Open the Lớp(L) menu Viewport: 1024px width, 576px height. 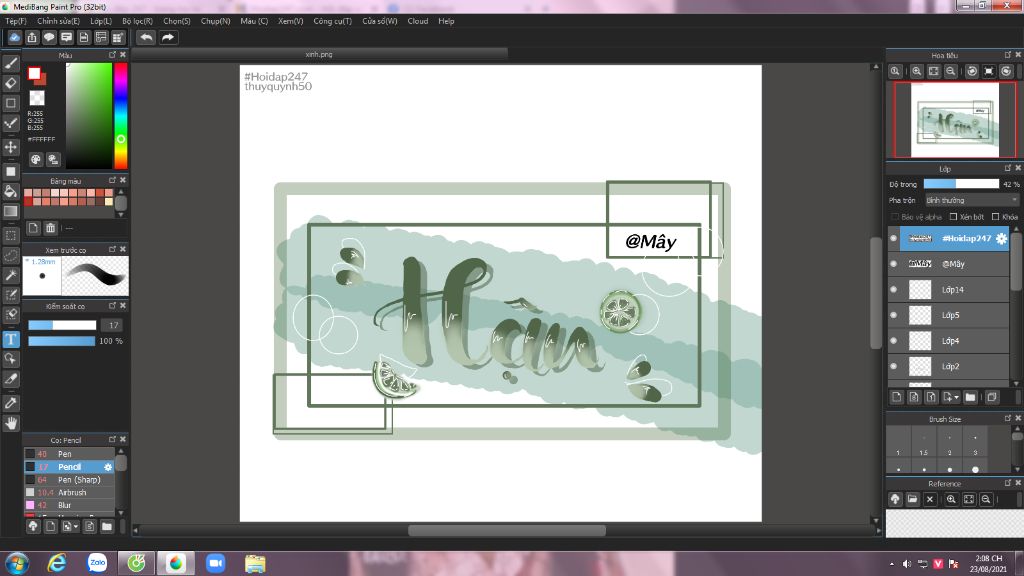click(101, 21)
